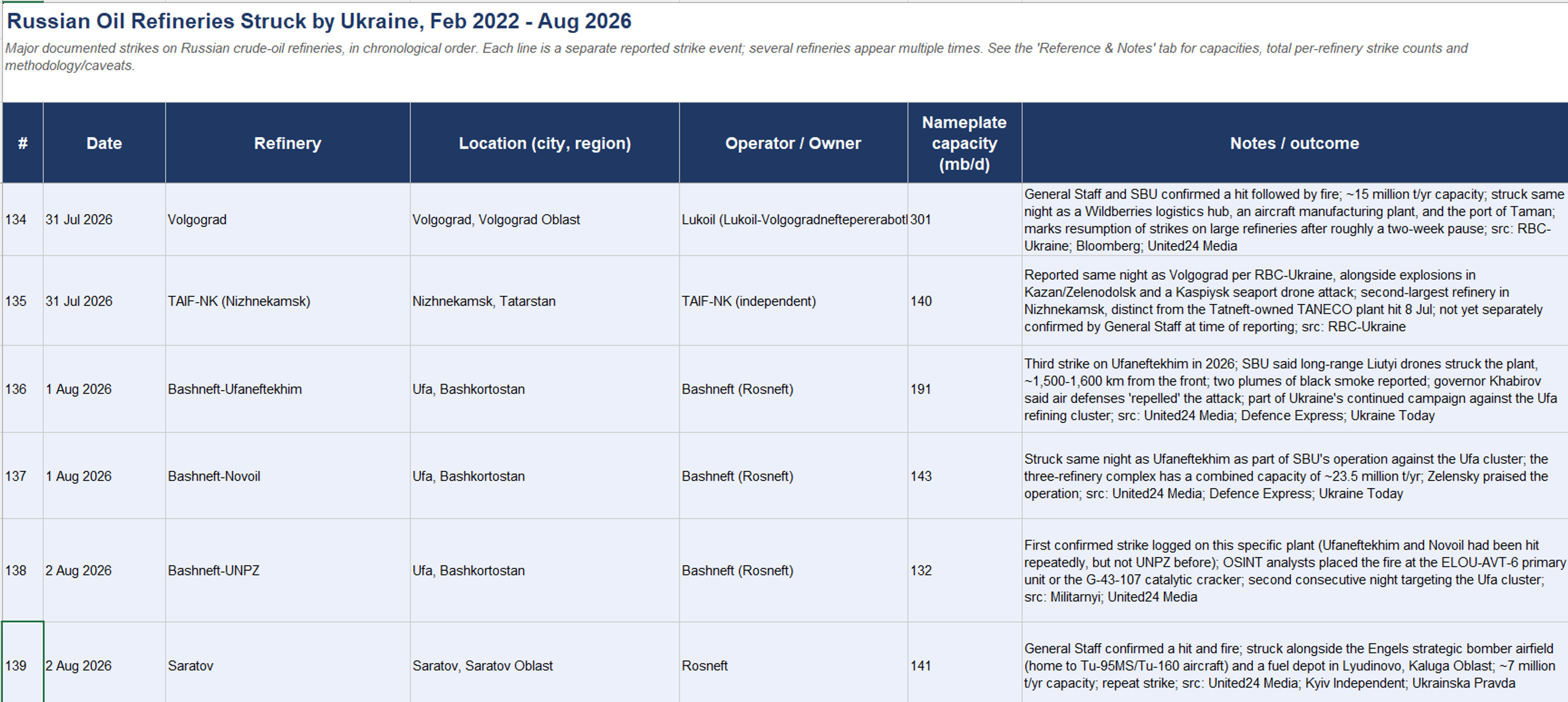Select the 'Refinery' column header cell
Image resolution: width=1568 pixels, height=702 pixels.
287,143
